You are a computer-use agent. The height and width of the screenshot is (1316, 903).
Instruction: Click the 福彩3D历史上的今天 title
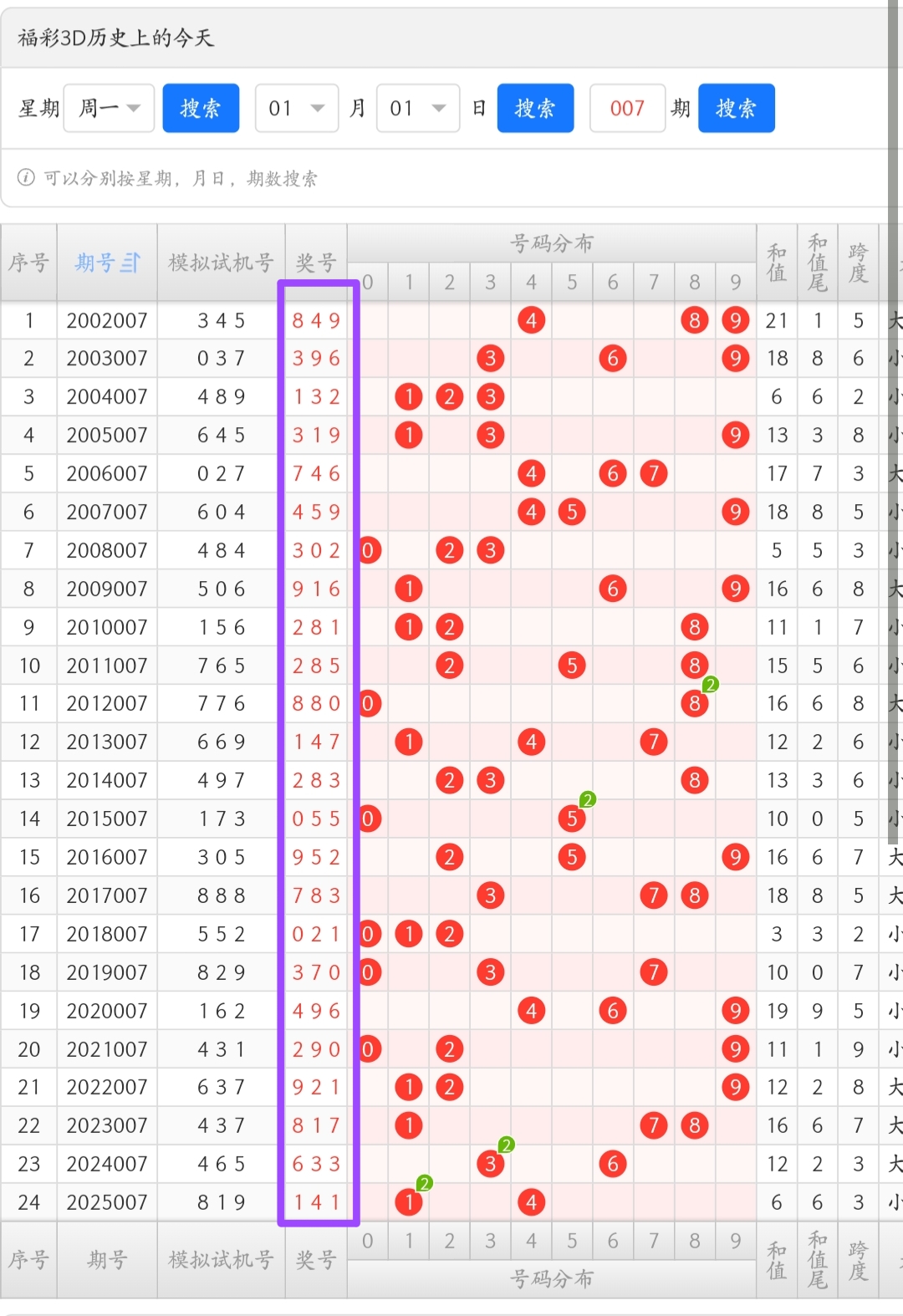point(116,38)
